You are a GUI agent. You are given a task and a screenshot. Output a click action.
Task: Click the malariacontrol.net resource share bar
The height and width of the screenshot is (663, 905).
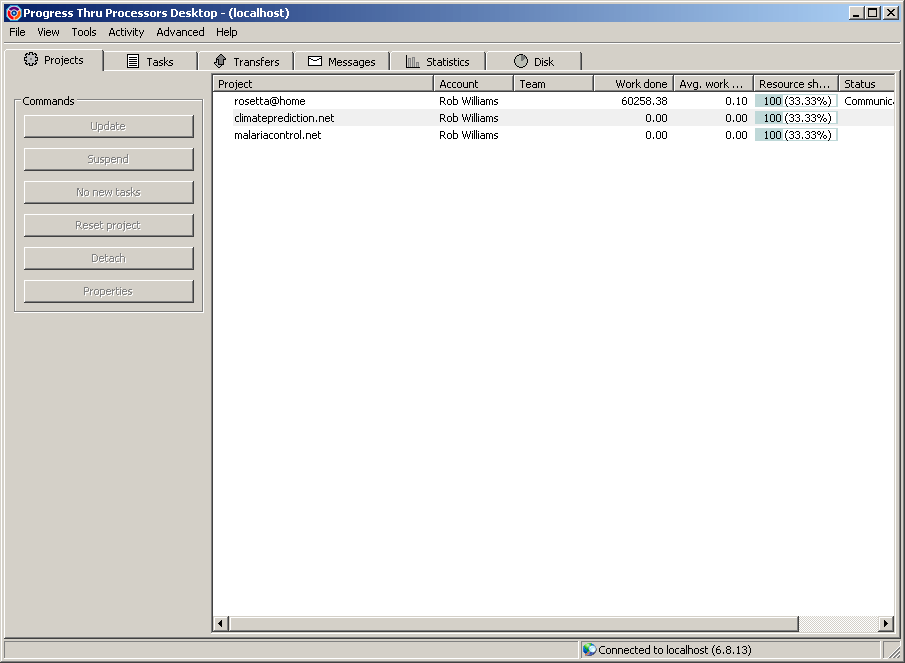[796, 135]
